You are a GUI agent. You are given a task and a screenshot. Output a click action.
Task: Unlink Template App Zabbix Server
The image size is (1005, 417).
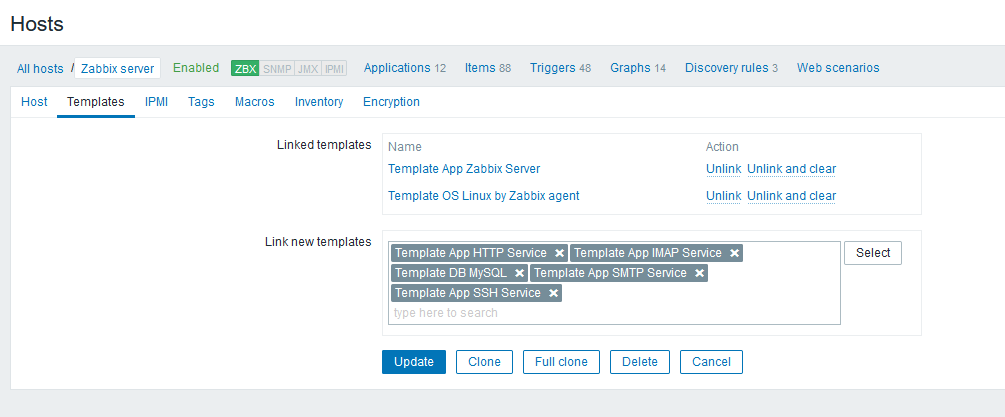724,169
